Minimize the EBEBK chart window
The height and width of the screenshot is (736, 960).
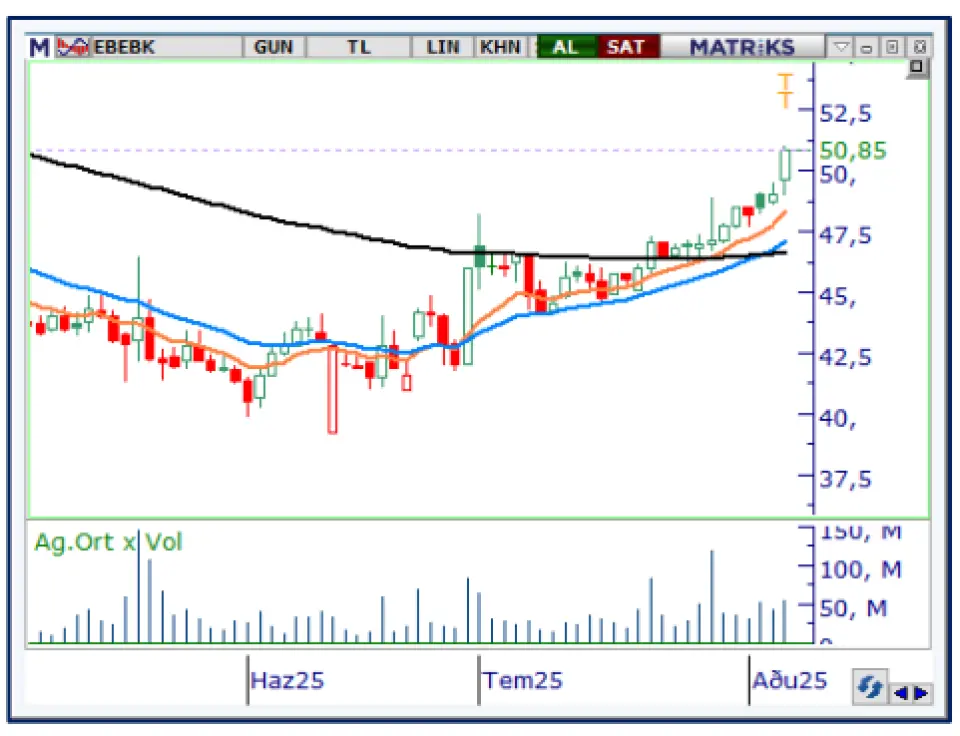tap(866, 47)
